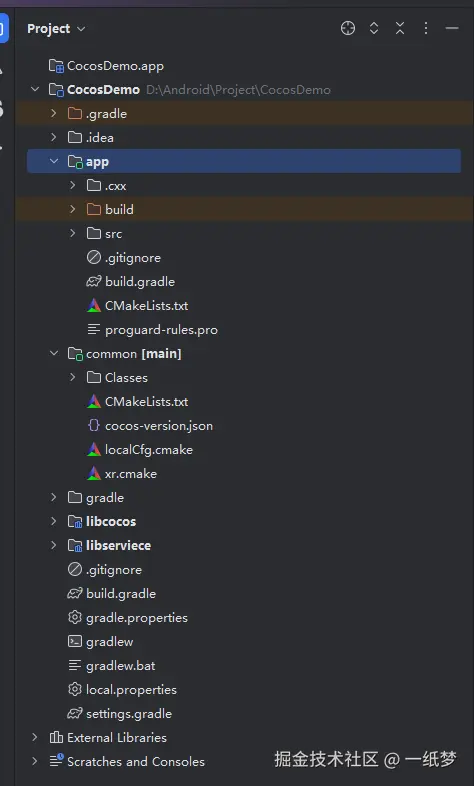474x786 pixels.
Task: Collapse the app module folder
Action: click(54, 161)
